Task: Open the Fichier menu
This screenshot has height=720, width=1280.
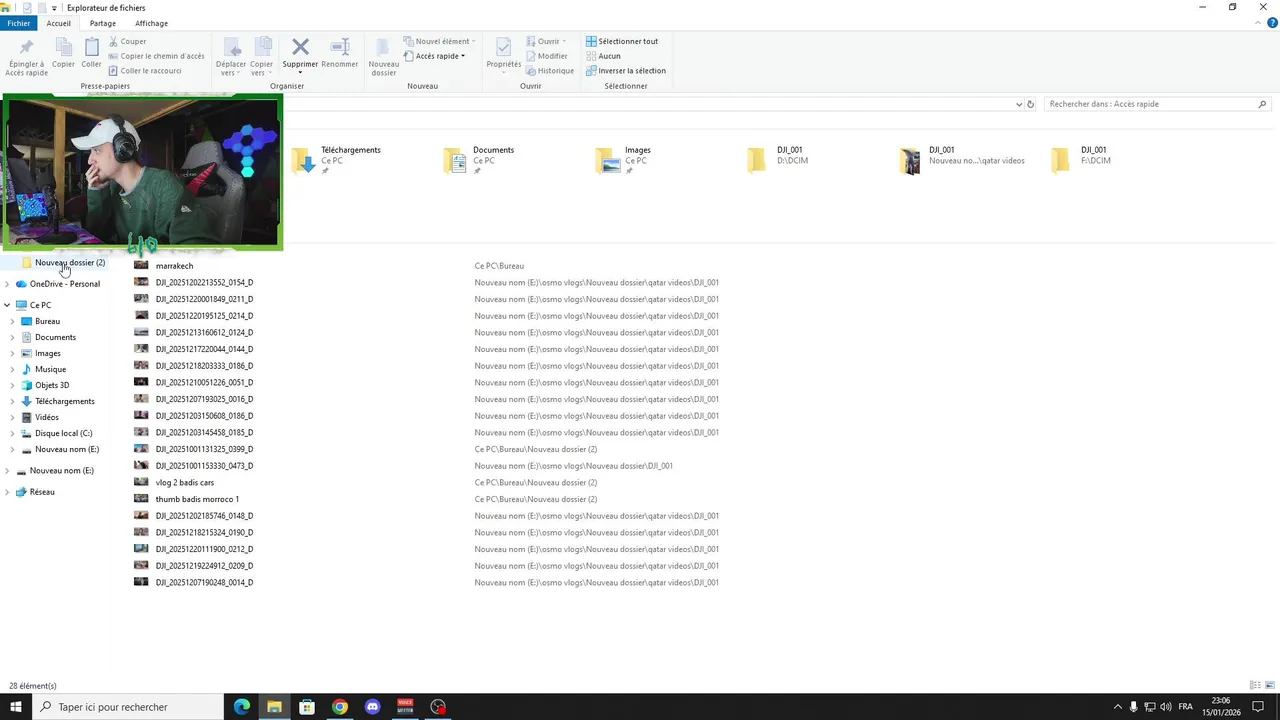Action: click(x=19, y=23)
